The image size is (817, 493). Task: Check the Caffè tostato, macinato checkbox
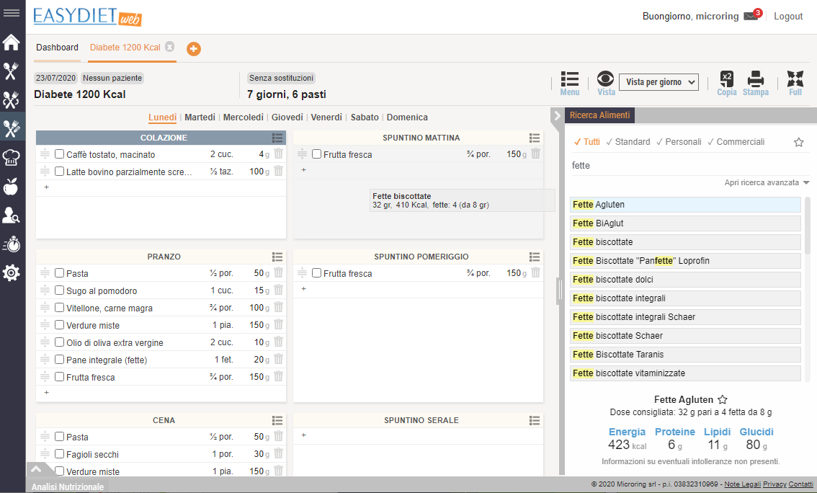tap(60, 155)
